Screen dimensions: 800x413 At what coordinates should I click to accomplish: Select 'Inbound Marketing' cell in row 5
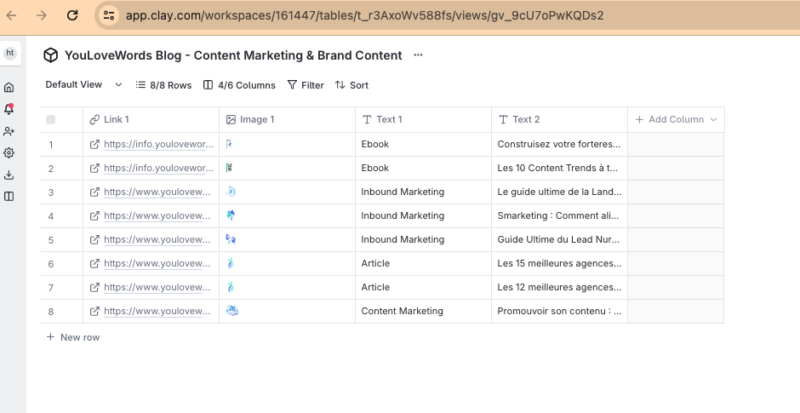click(423, 239)
